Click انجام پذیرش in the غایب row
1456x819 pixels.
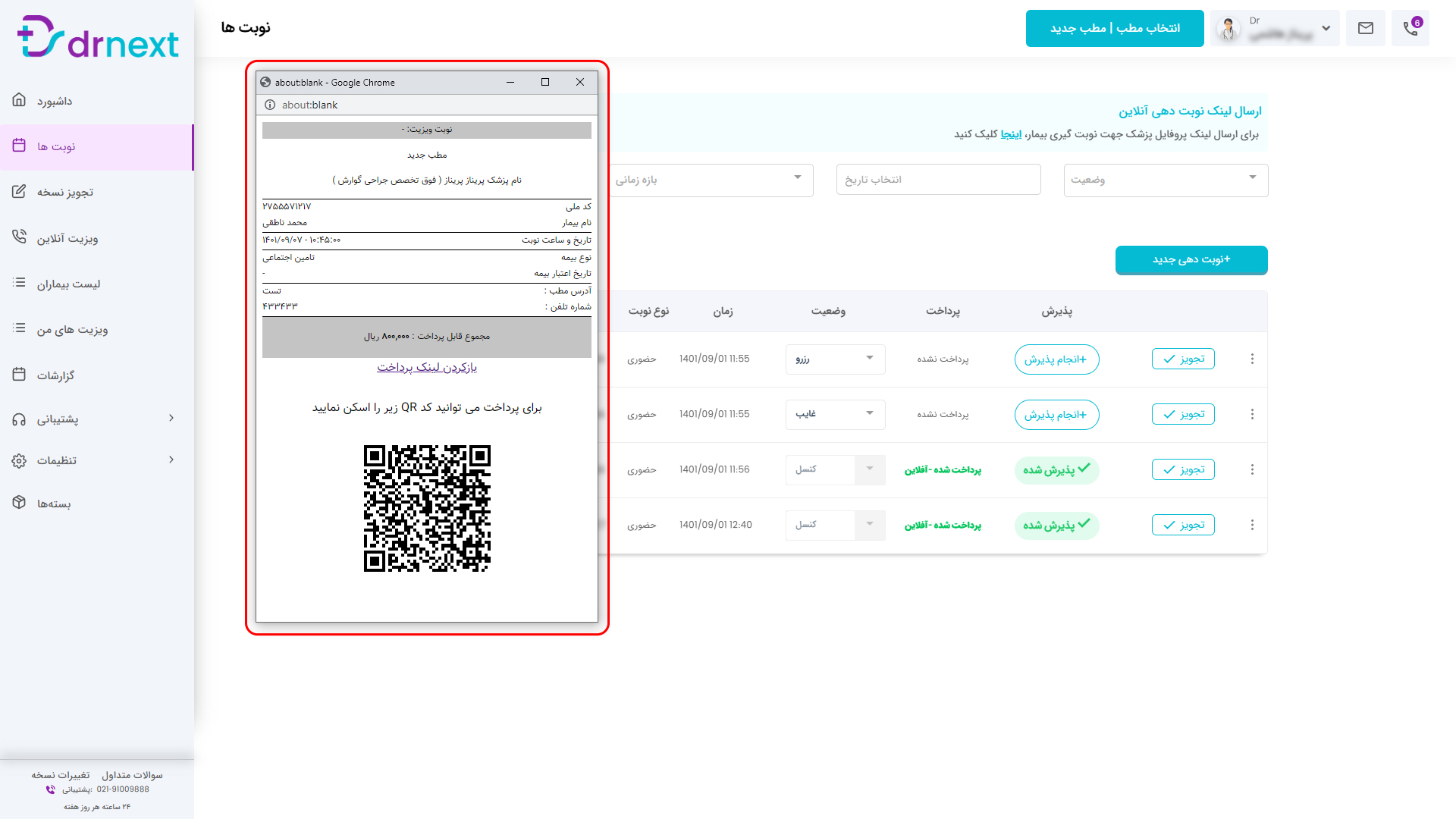click(x=1056, y=414)
